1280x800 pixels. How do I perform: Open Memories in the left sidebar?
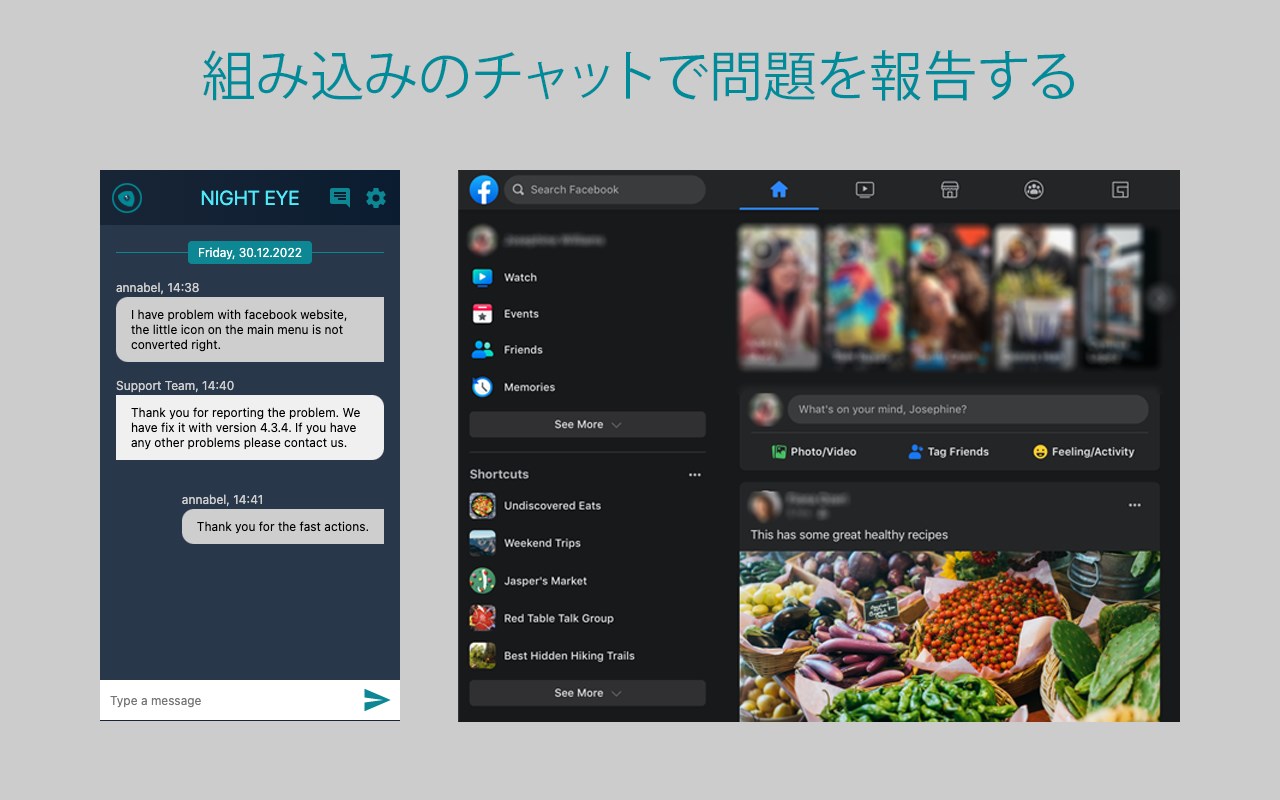click(x=587, y=387)
